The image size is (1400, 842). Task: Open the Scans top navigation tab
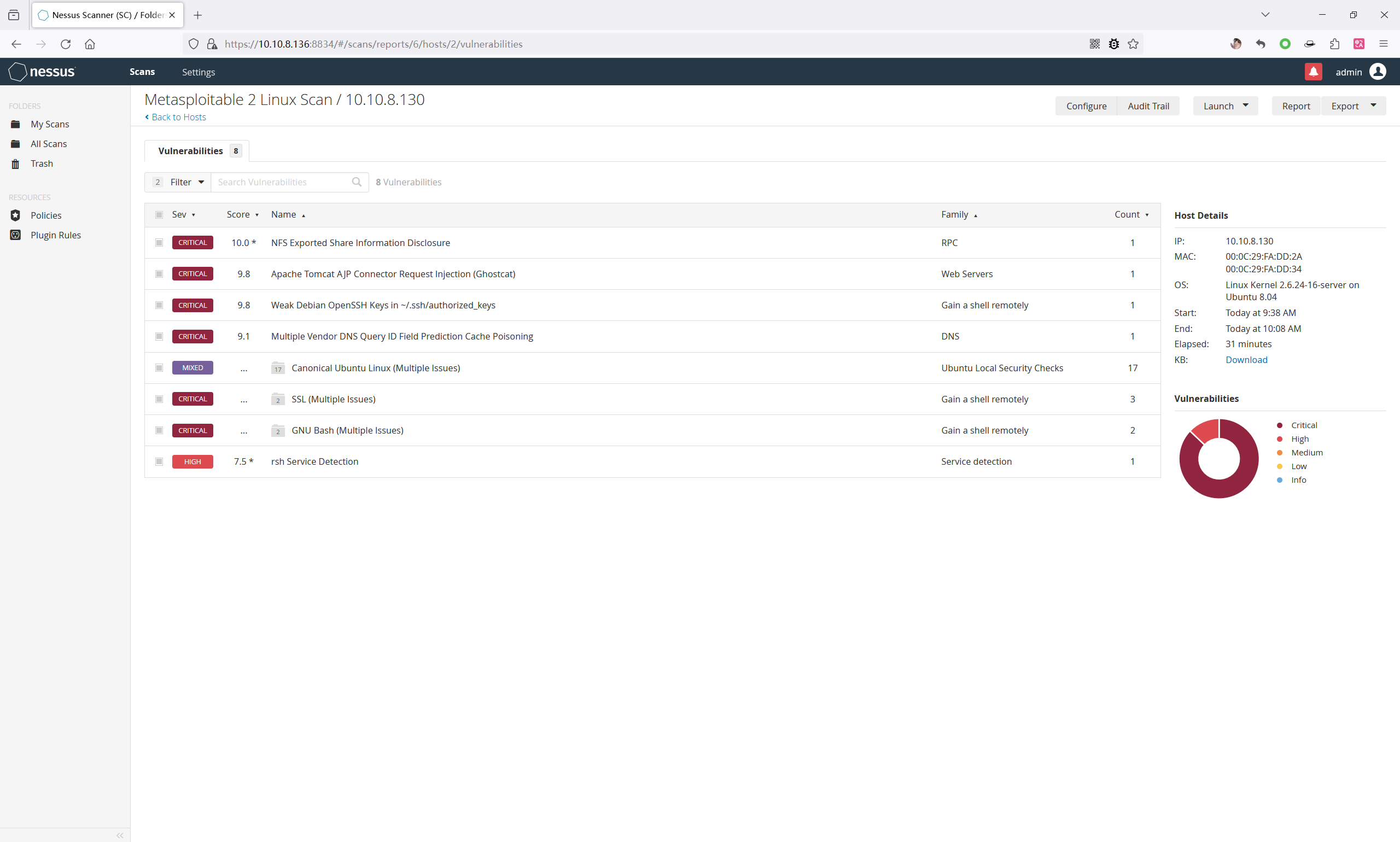142,72
